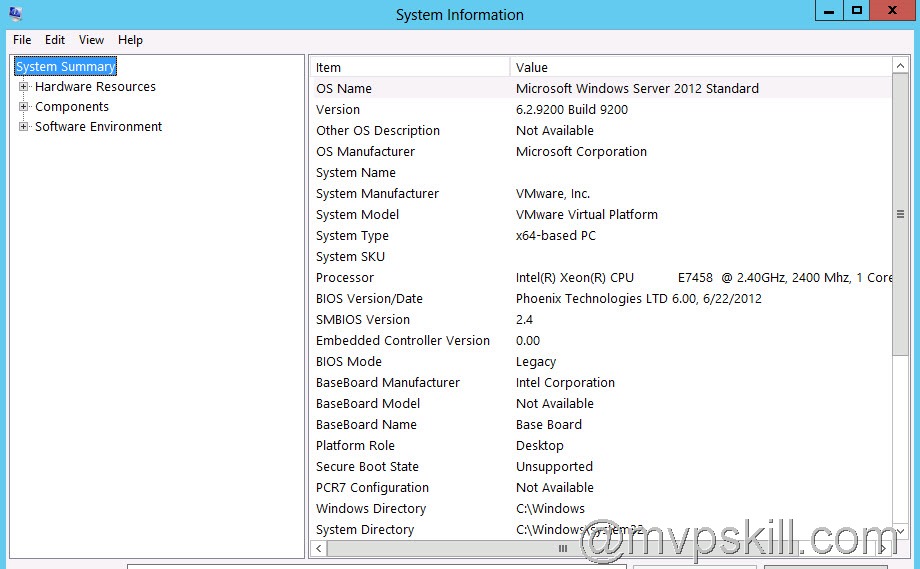Click the Secure Boot value Unsupported
The image size is (920, 569).
point(554,467)
